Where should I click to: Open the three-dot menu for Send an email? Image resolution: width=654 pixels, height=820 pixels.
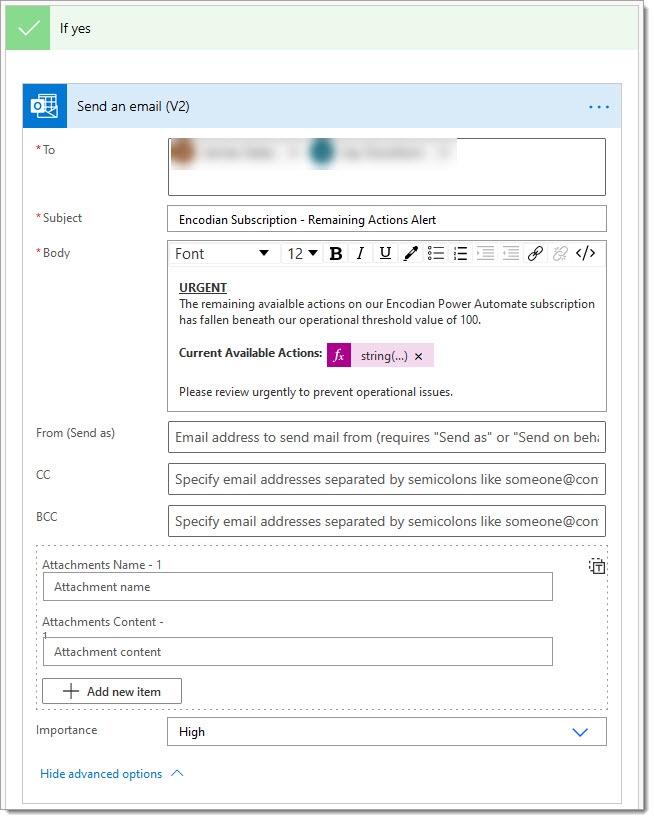pos(598,106)
